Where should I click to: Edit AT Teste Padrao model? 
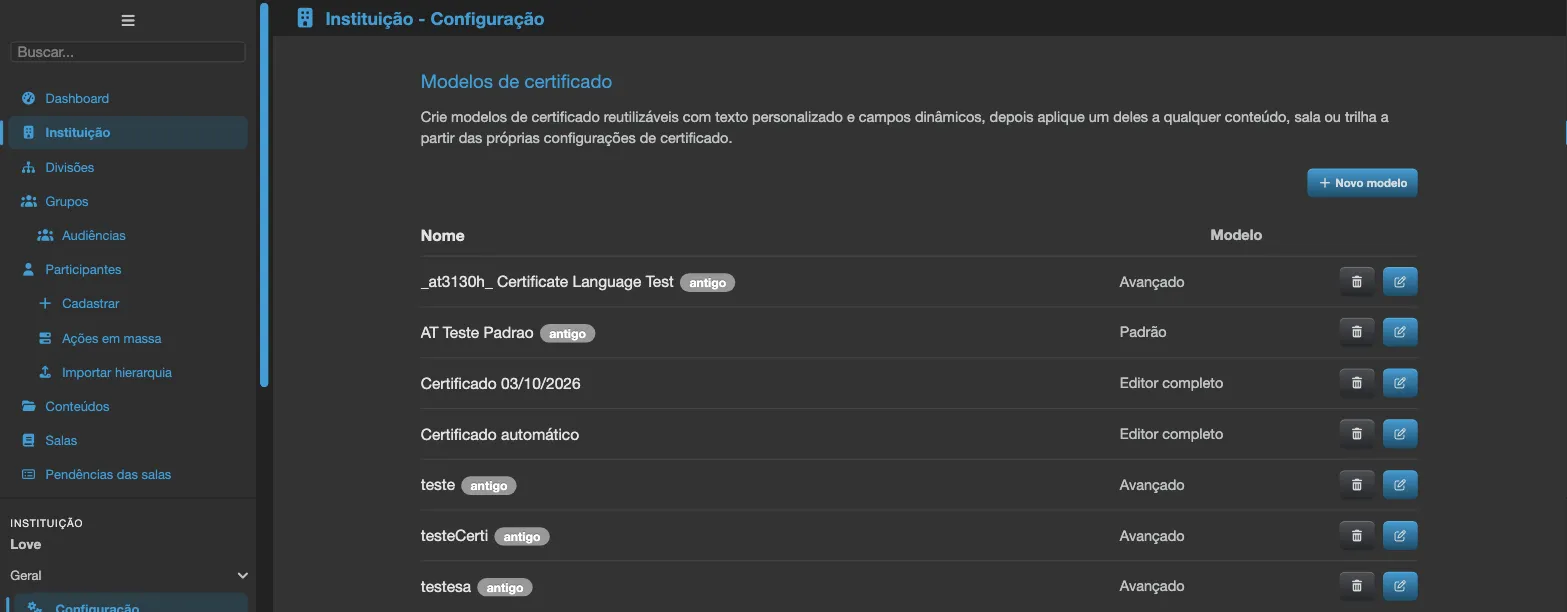tap(1400, 332)
